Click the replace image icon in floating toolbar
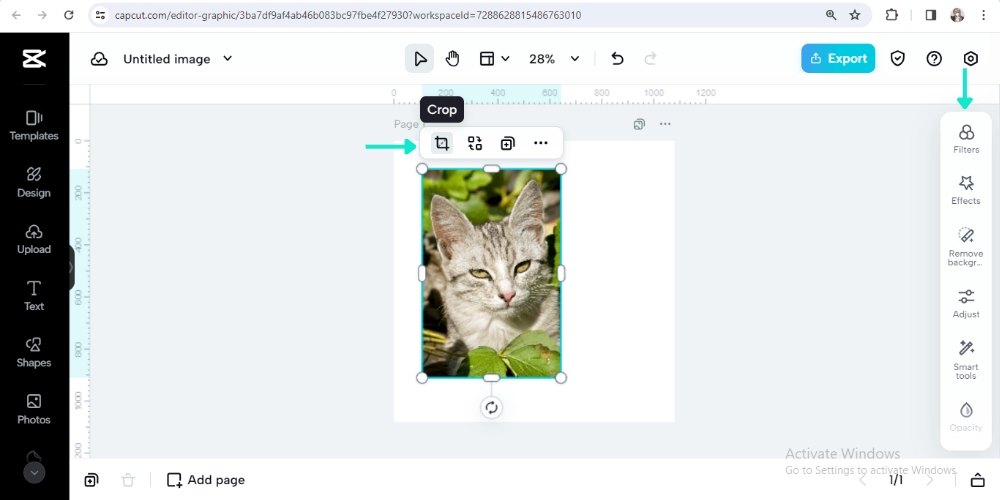1000x500 pixels. tap(474, 143)
